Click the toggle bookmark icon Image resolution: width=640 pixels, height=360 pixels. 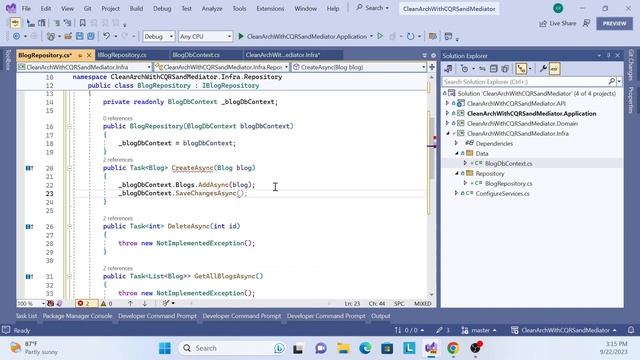click(x=82, y=23)
